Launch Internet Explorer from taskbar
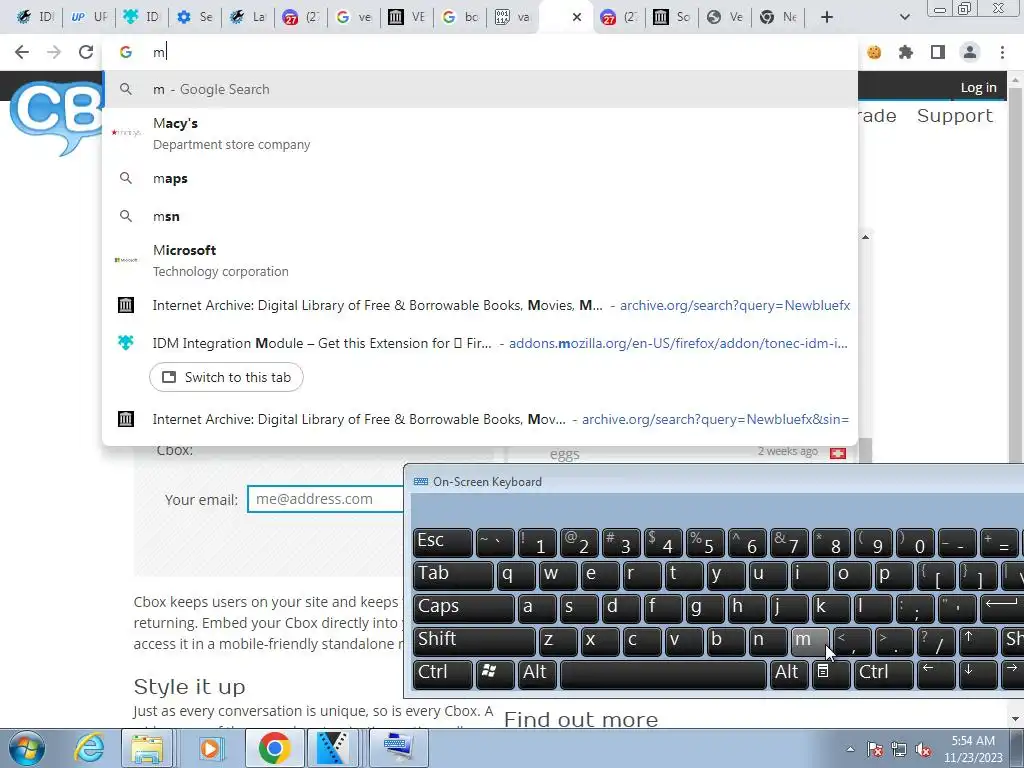The height and width of the screenshot is (768, 1024). (x=89, y=748)
